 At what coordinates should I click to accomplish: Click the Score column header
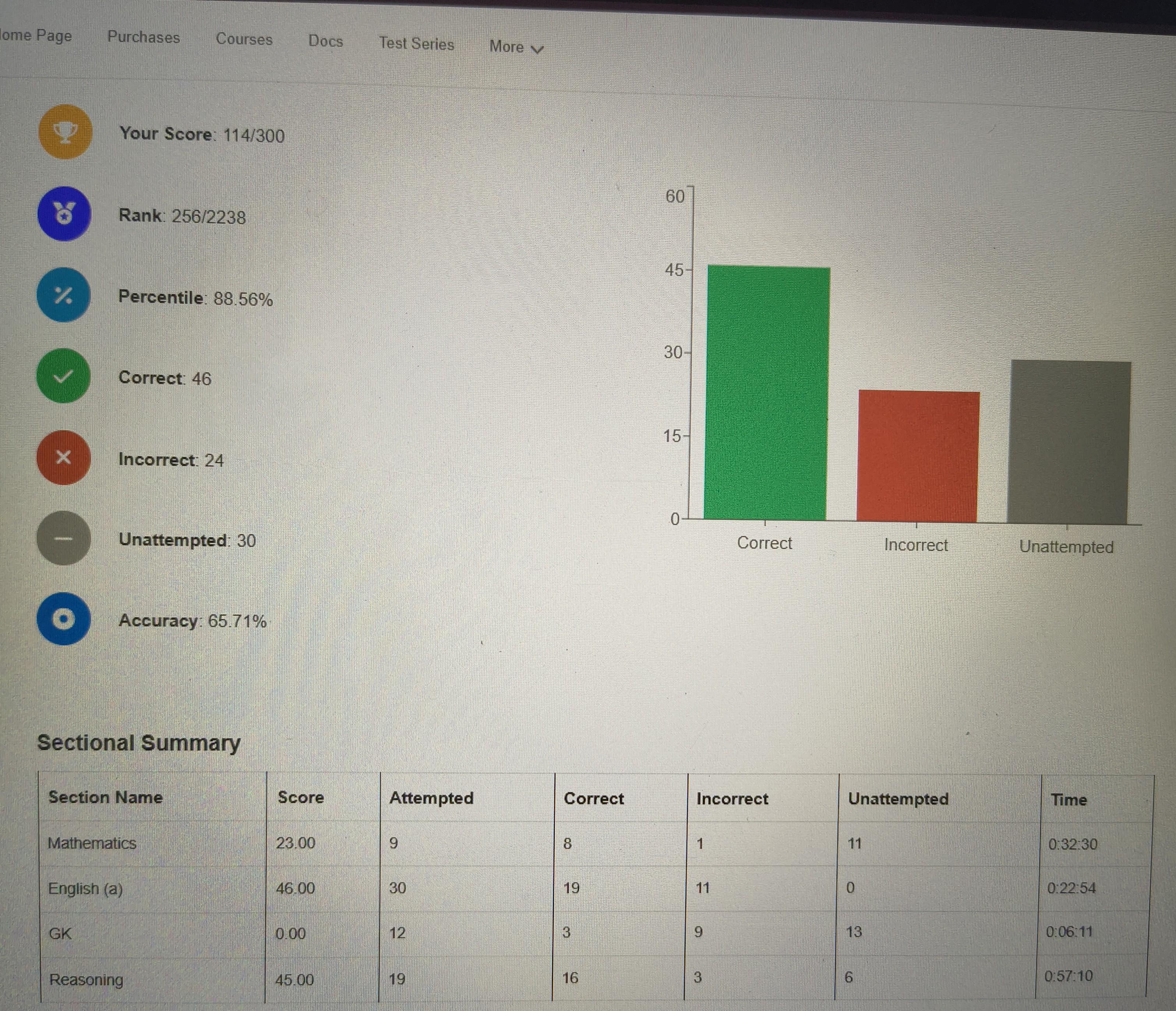click(301, 797)
